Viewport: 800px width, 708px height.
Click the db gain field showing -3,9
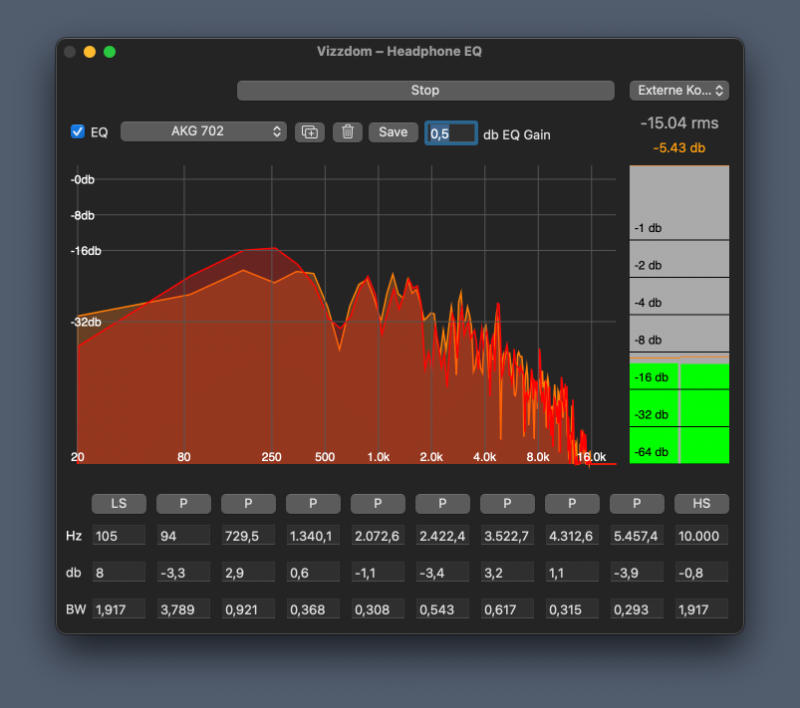point(637,572)
